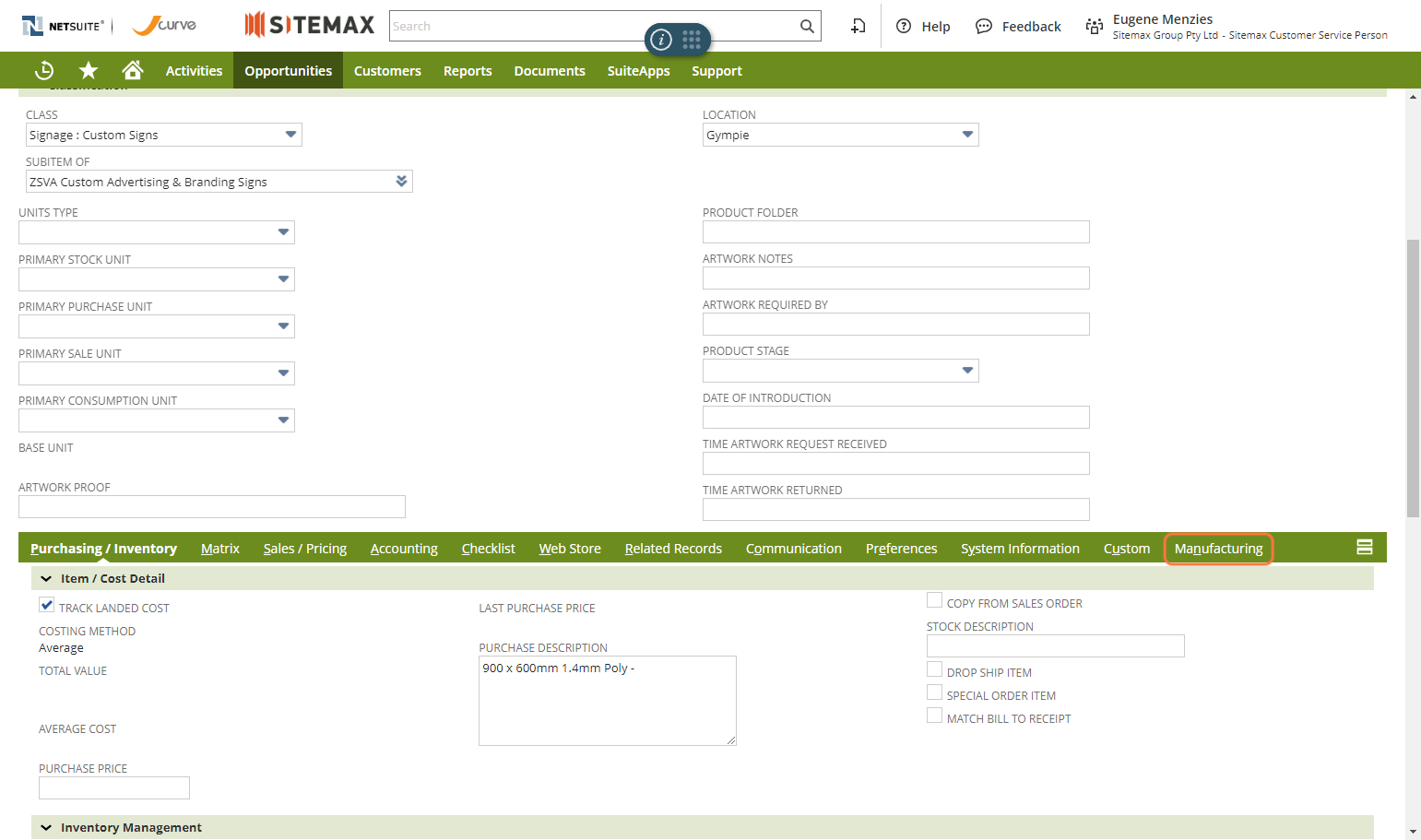Expand the Subitem Of selector arrows

coord(401,181)
